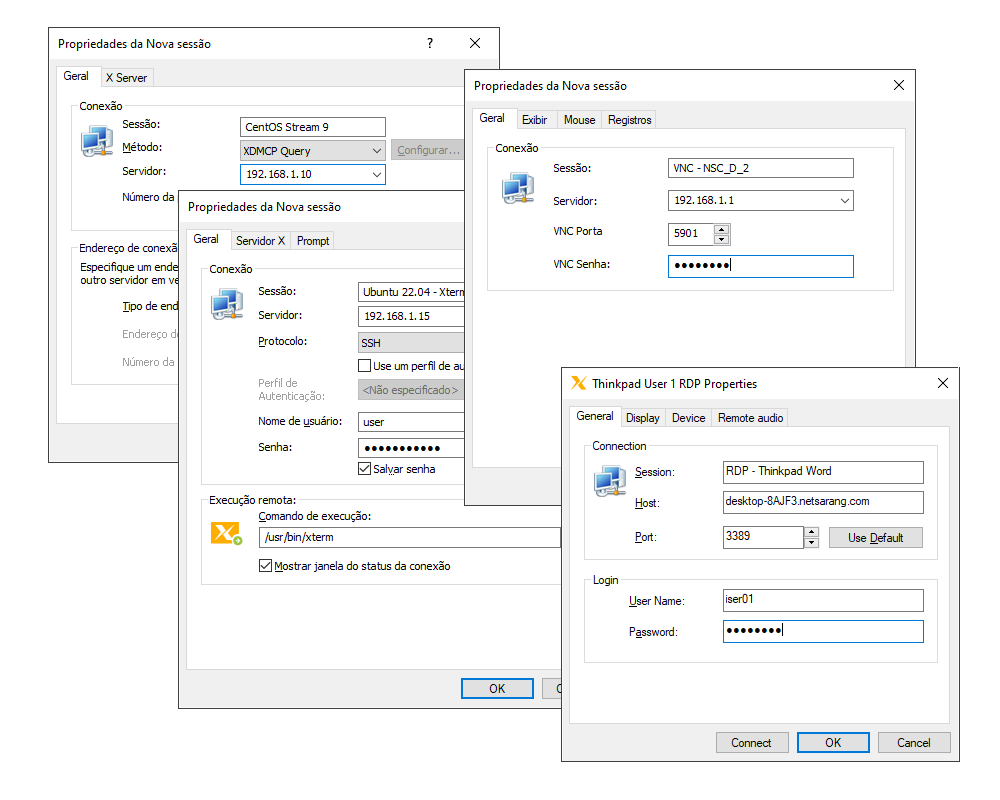Select Geral tab in CentOS dialog

pos(76,76)
